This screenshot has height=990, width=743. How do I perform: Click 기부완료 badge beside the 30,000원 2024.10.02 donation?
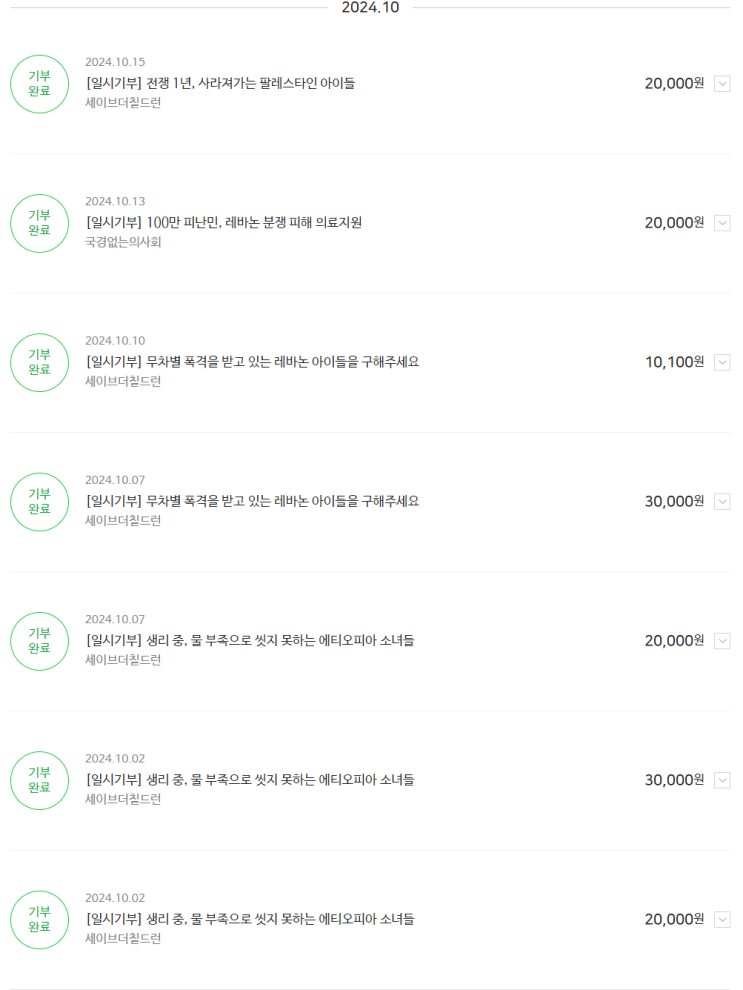pos(39,780)
